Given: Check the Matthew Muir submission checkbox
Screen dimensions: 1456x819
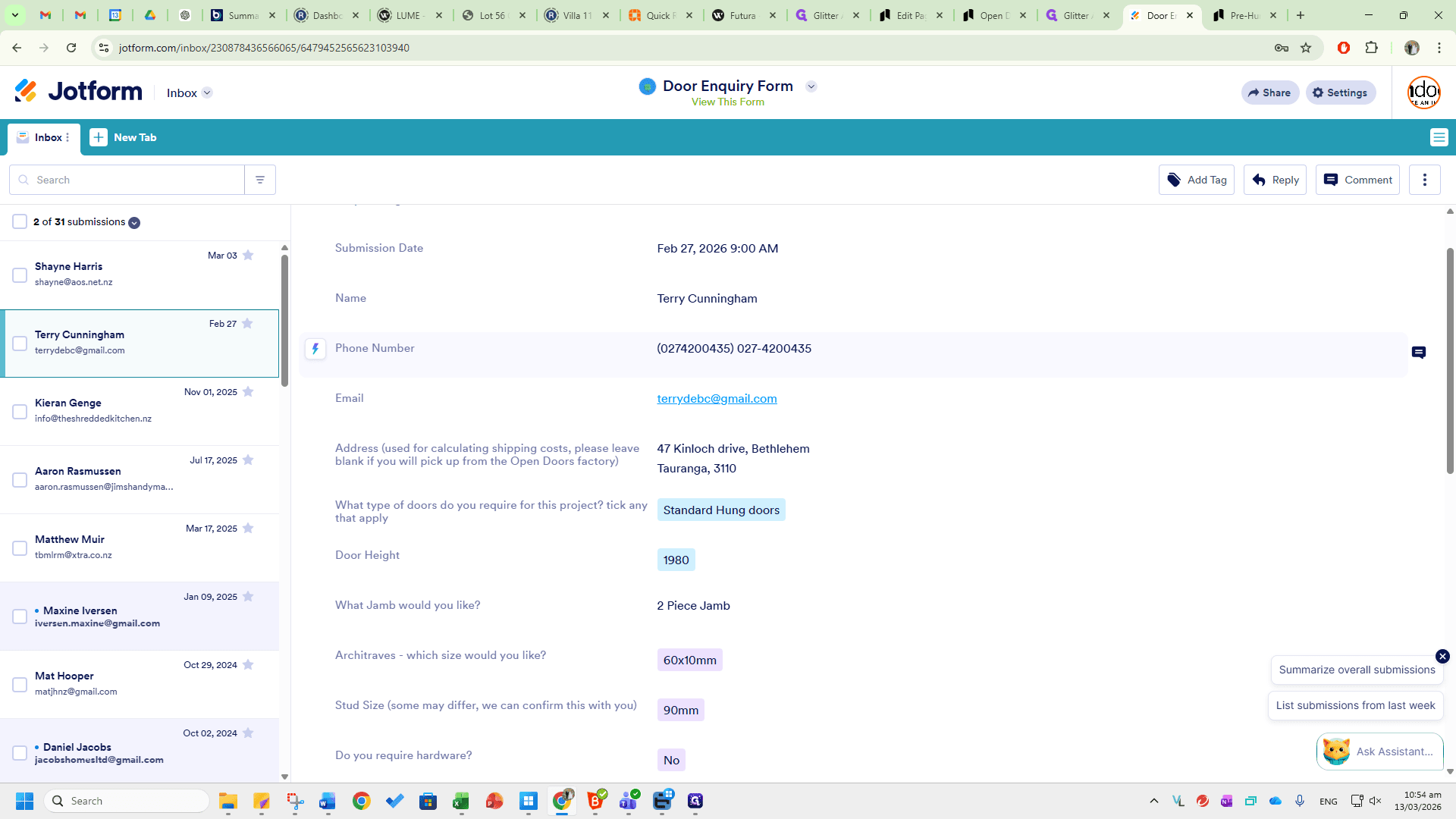Looking at the screenshot, I should [20, 548].
